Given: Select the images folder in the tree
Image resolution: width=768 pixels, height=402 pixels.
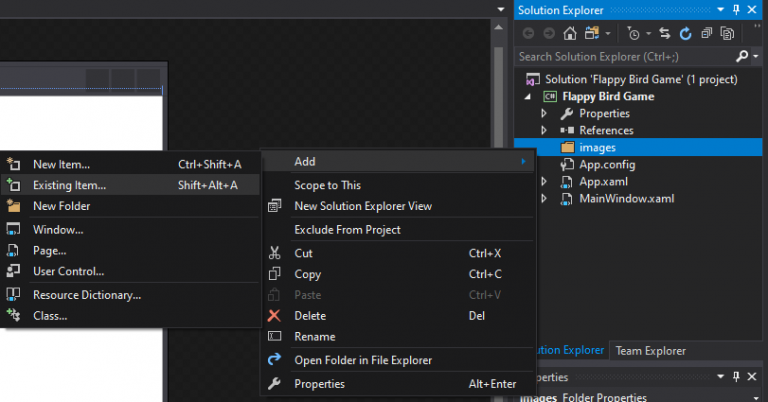Looking at the screenshot, I should pyautogui.click(x=638, y=147).
